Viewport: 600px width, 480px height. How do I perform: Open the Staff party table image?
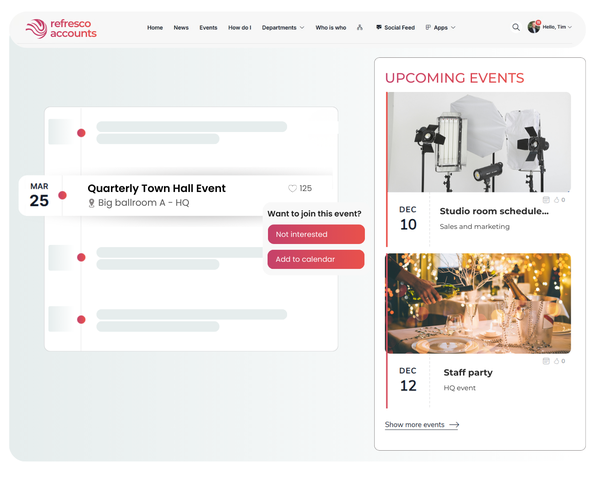pyautogui.click(x=479, y=304)
